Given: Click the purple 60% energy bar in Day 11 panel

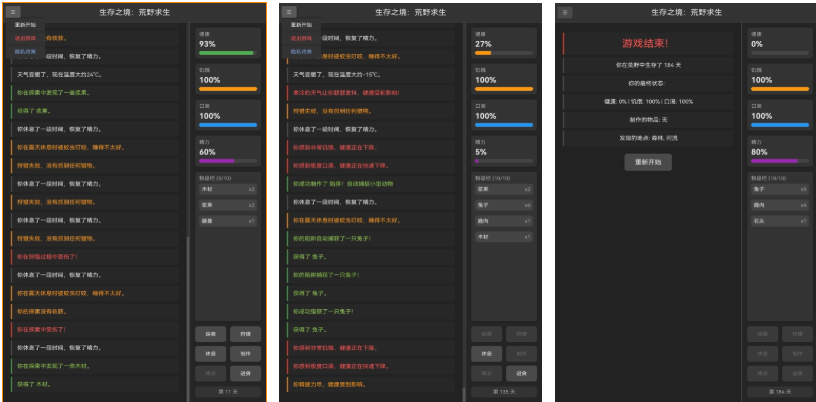Looking at the screenshot, I should (x=228, y=161).
